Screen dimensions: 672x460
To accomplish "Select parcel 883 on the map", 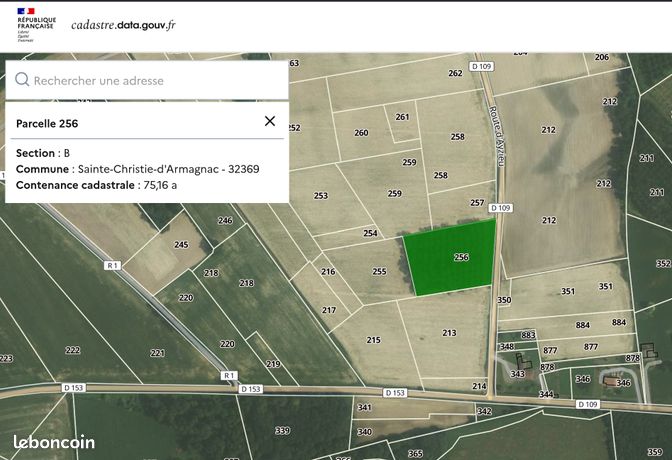I will click(x=528, y=335).
